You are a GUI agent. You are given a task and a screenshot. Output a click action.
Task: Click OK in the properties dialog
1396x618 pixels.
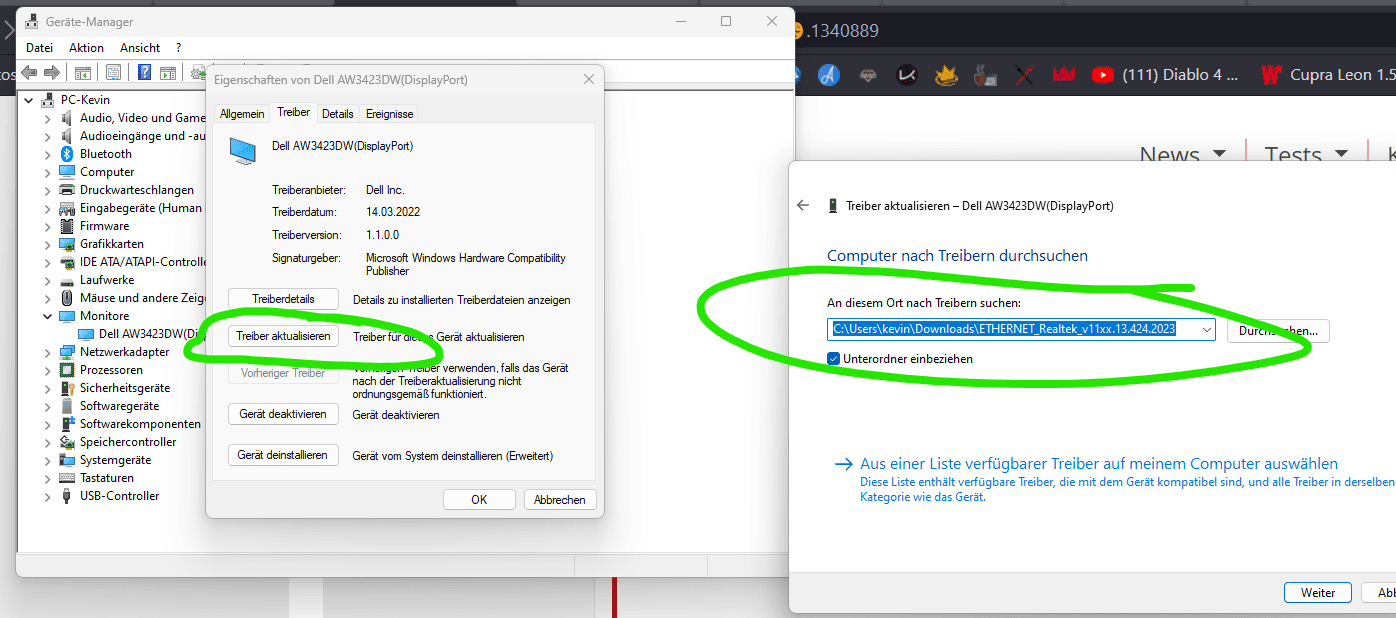479,499
